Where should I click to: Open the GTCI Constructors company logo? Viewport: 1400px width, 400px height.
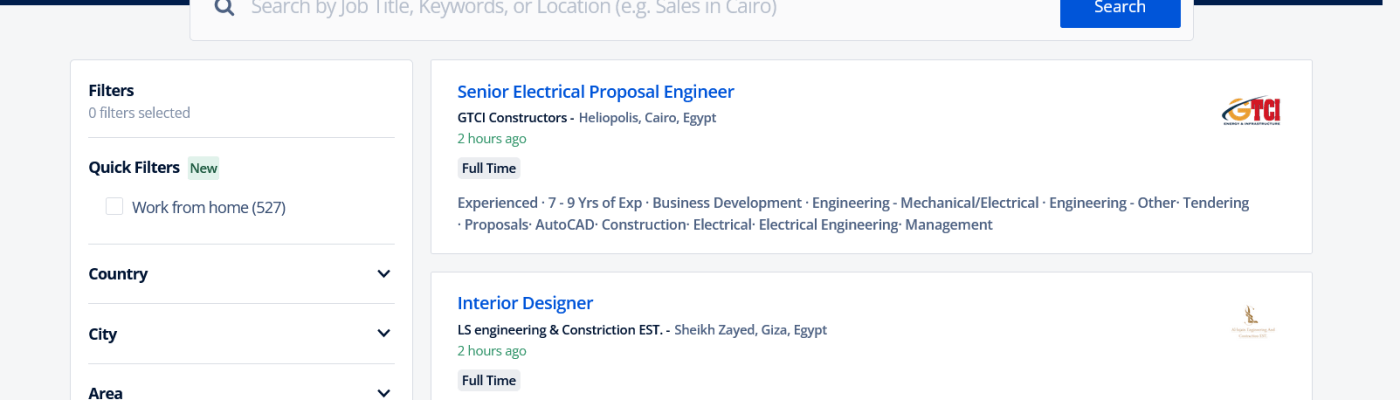pos(1251,111)
